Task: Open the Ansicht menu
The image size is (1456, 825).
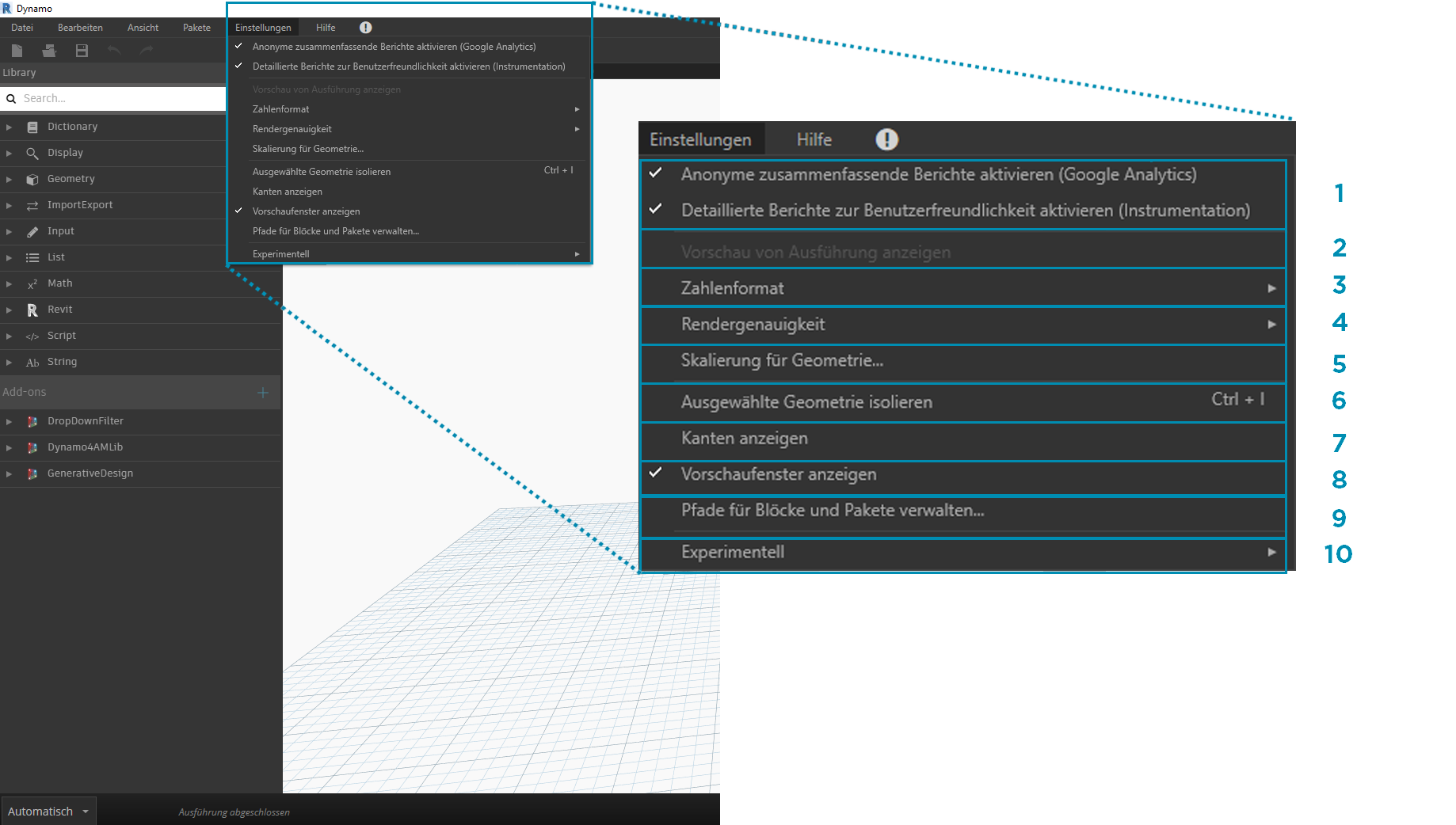Action: click(143, 28)
